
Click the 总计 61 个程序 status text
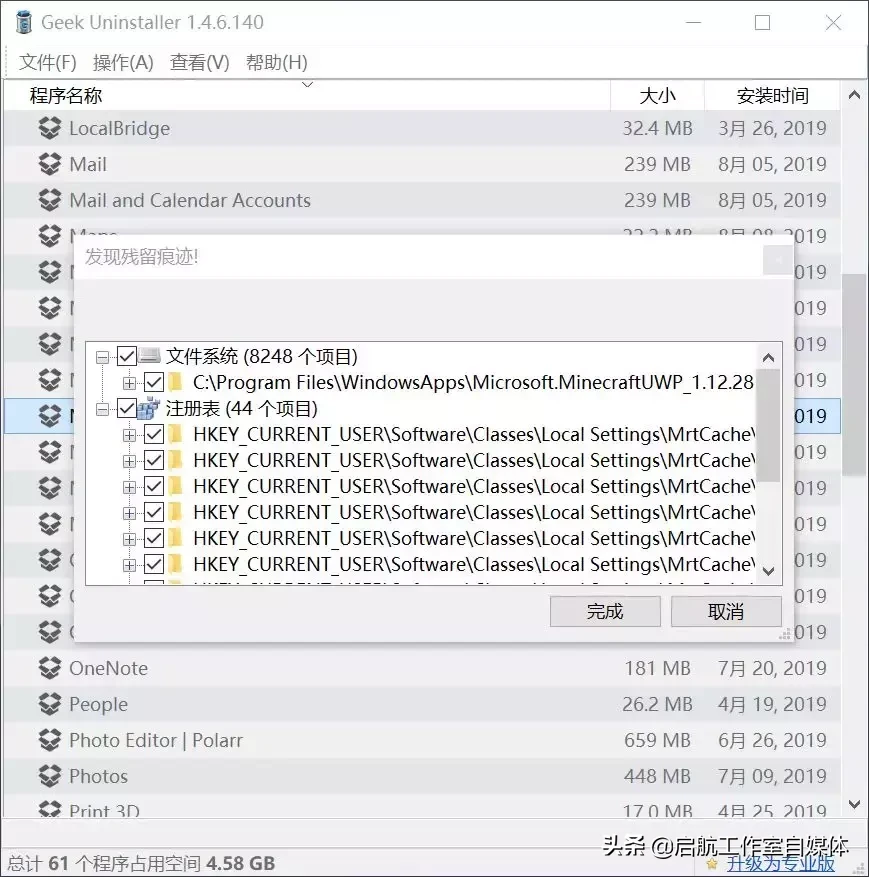(141, 864)
